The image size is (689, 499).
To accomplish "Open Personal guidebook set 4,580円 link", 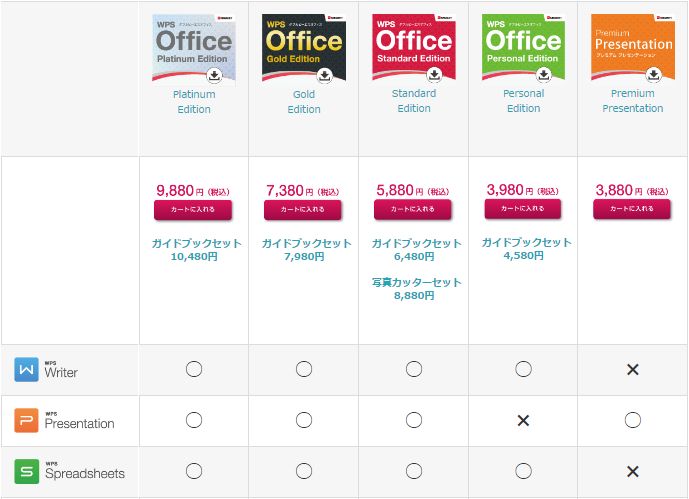I will tap(526, 249).
